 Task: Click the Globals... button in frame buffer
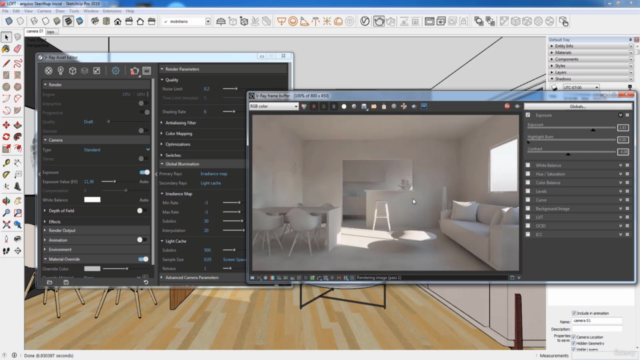(x=578, y=106)
